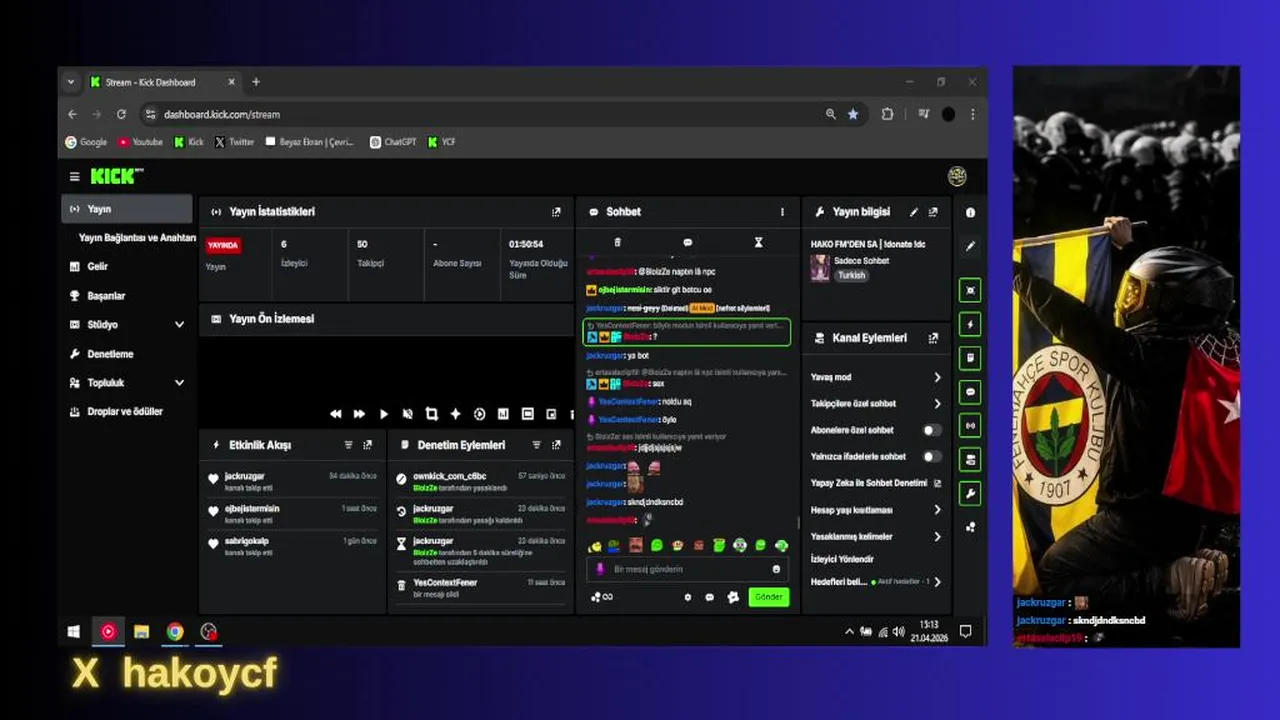Toggle Abonelere özel sohbet switch

pyautogui.click(x=931, y=430)
